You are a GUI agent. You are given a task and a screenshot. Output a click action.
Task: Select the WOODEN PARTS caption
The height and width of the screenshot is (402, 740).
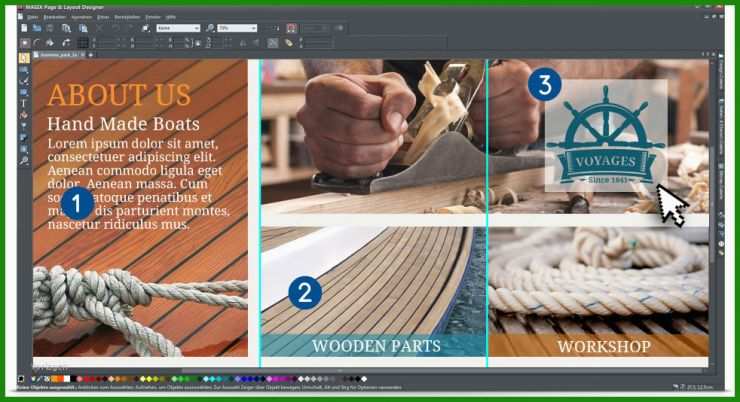click(376, 346)
